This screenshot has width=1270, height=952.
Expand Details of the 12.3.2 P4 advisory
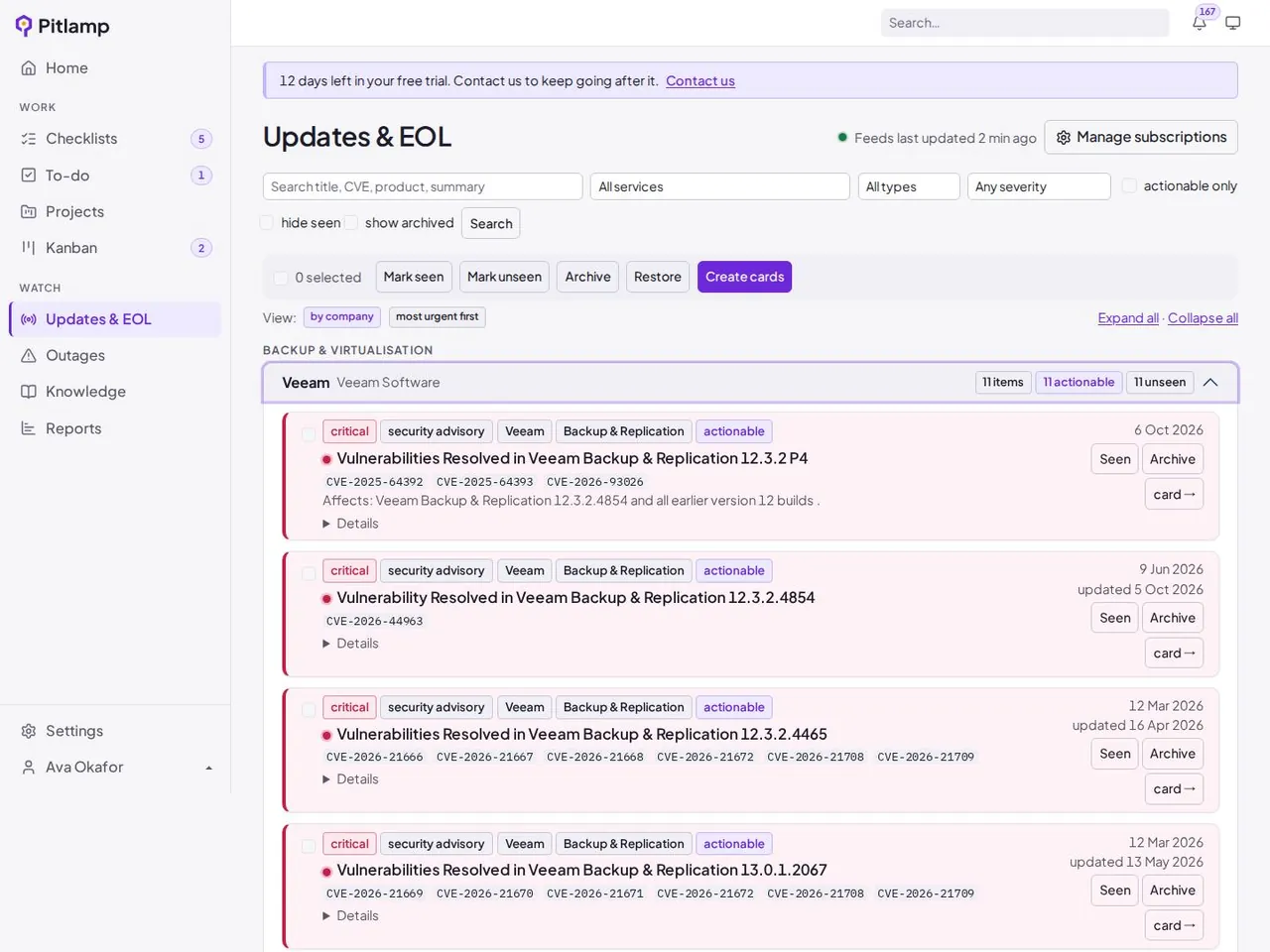click(350, 524)
